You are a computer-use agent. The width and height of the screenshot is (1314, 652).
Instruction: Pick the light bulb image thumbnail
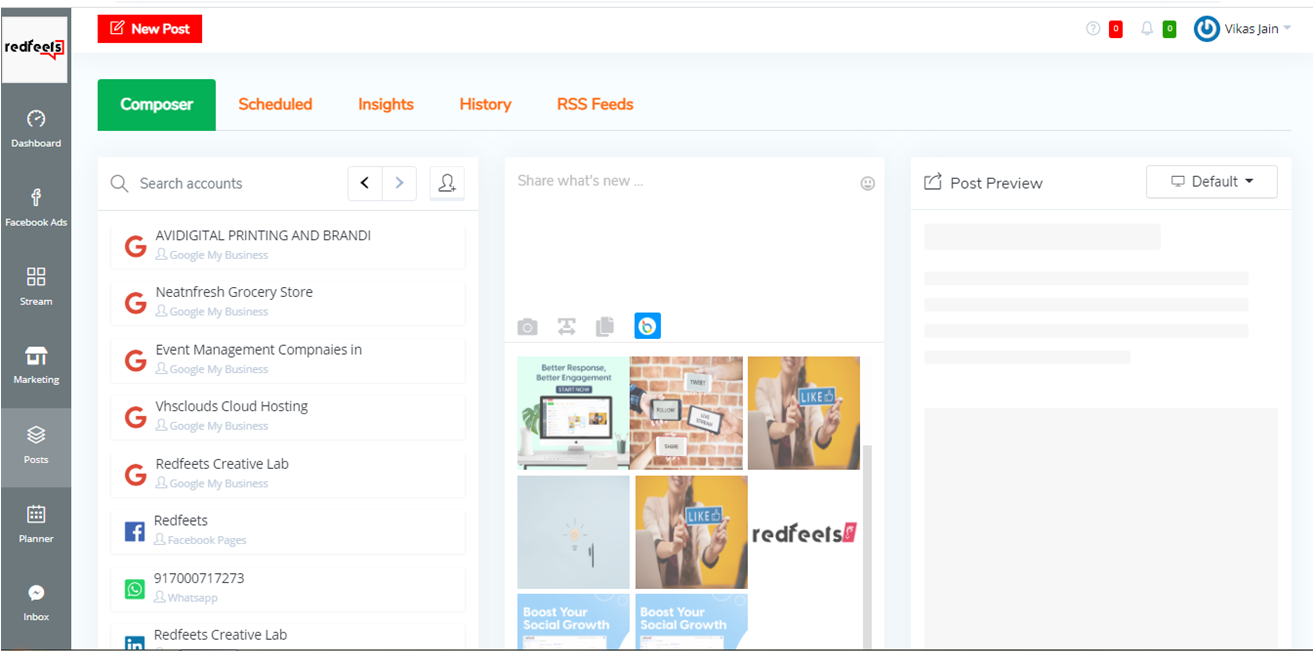click(573, 532)
